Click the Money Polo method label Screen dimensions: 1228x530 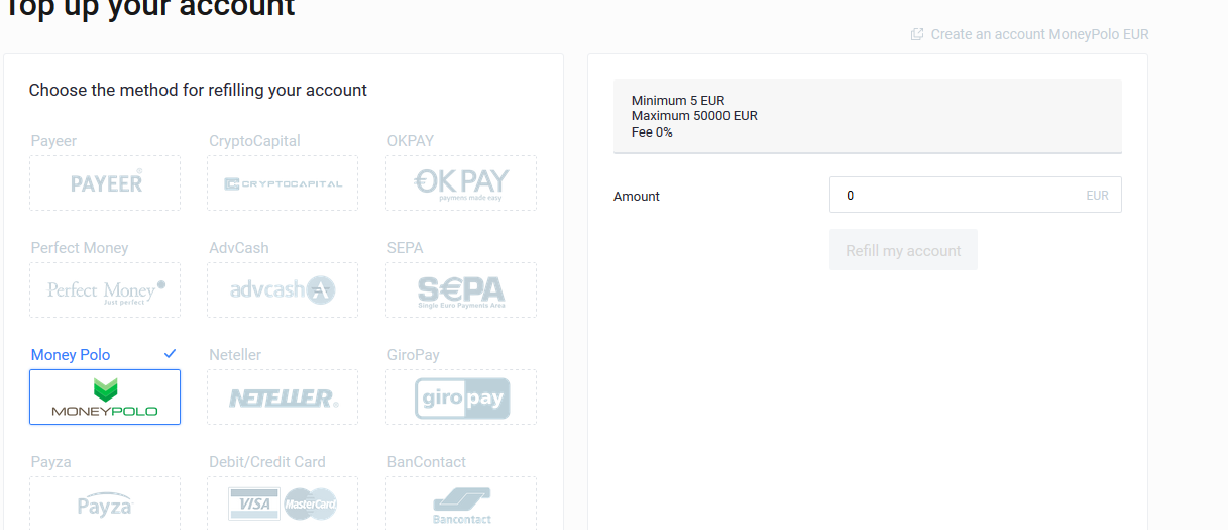tap(70, 355)
